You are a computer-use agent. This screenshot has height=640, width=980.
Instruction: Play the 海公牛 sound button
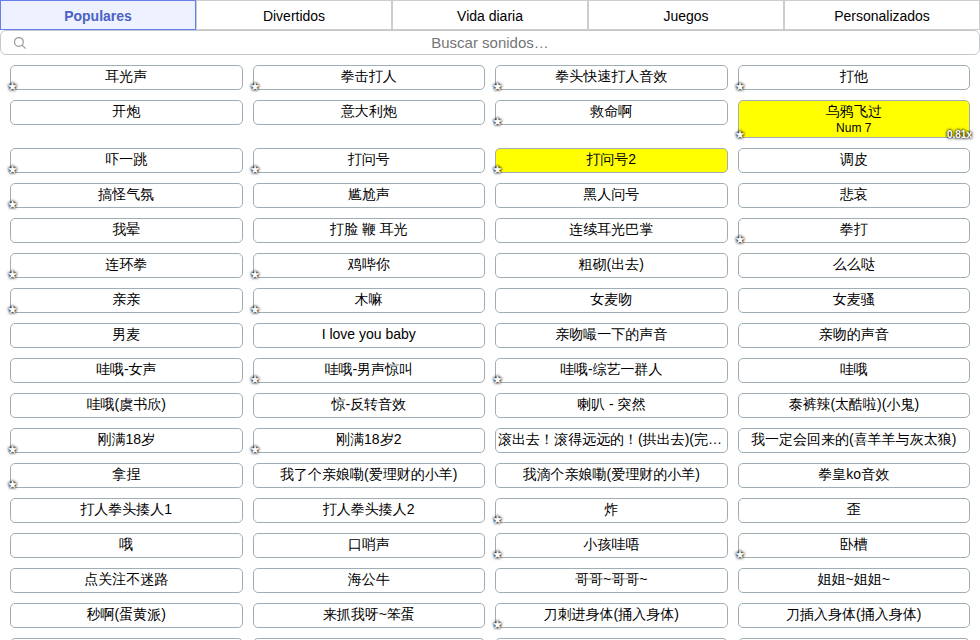(369, 580)
